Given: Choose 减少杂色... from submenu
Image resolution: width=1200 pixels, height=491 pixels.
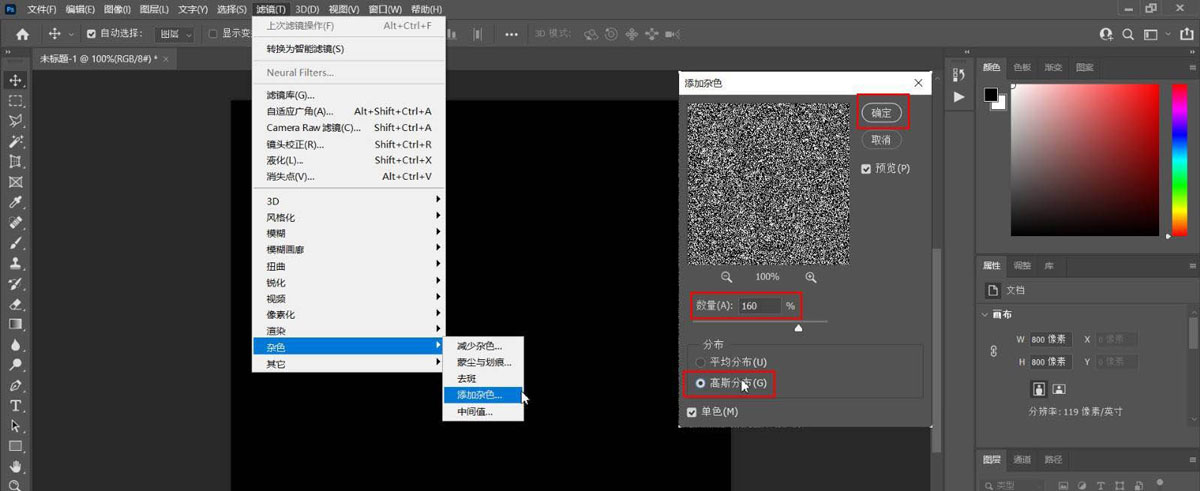Looking at the screenshot, I should tap(483, 345).
